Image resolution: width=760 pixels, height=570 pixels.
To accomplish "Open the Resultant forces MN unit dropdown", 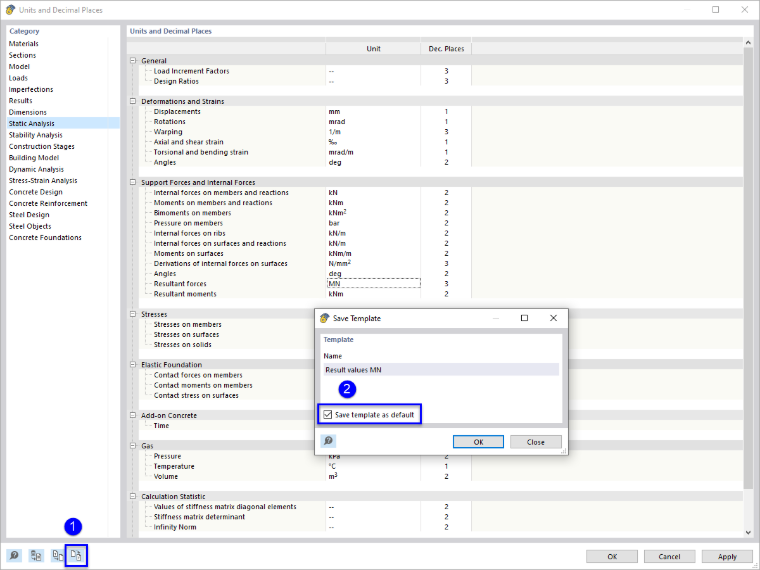I will point(374,284).
